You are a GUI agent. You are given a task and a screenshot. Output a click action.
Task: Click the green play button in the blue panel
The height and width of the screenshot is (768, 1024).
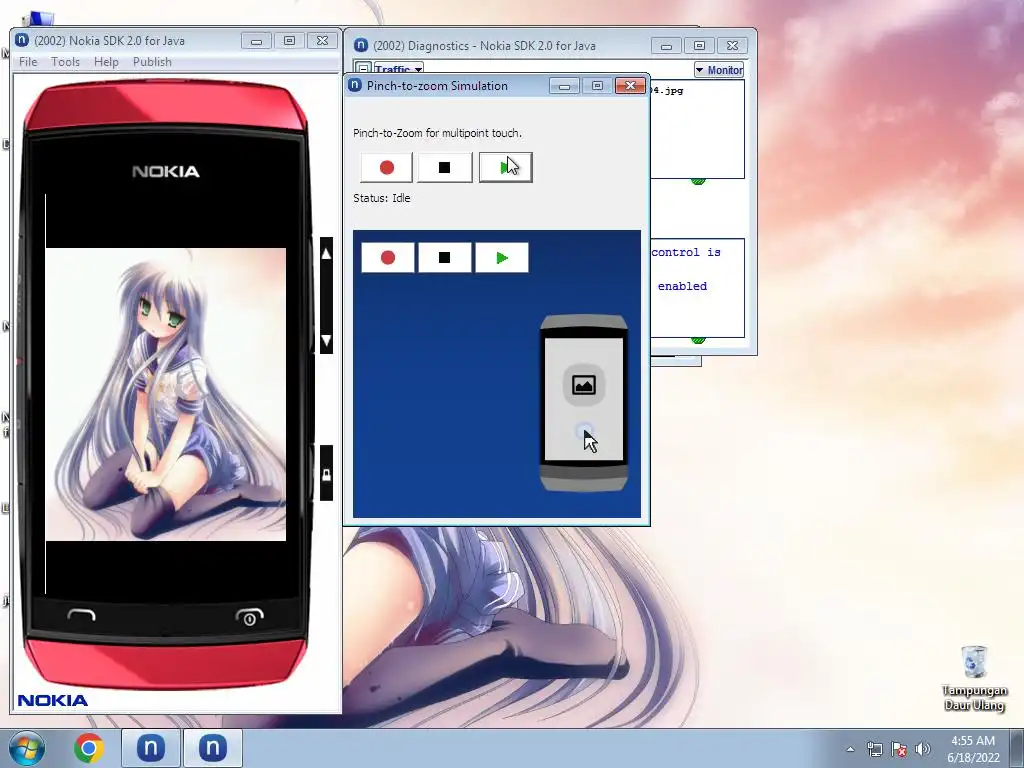502,257
